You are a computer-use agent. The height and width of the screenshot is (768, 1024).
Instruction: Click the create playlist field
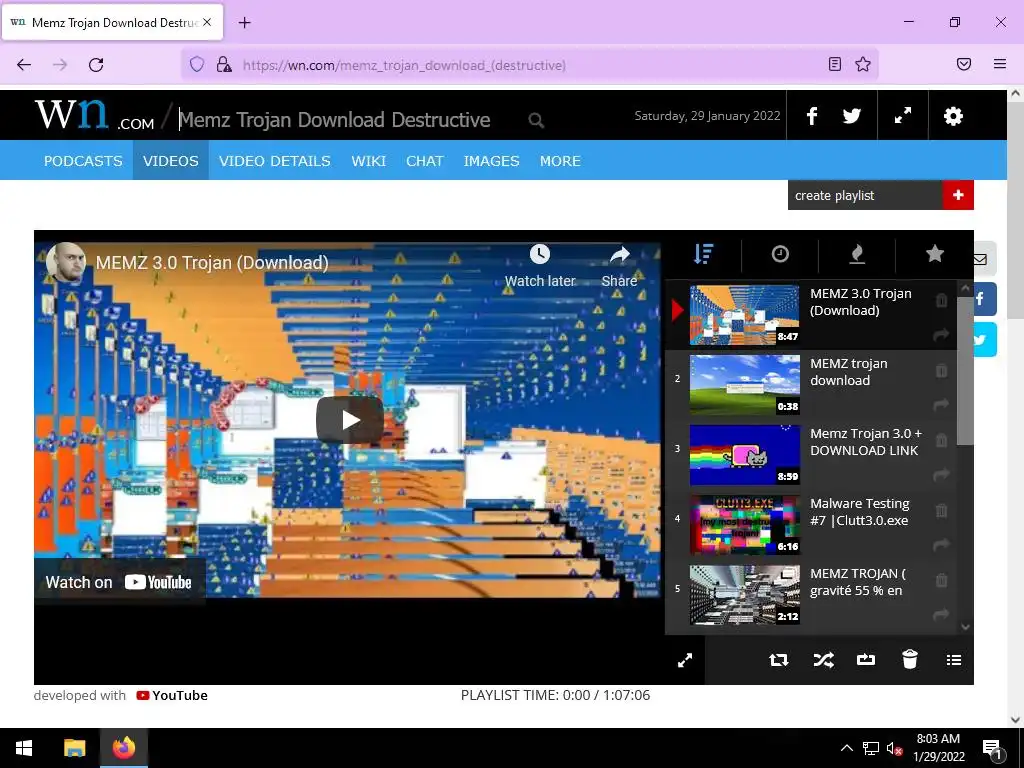click(x=865, y=195)
